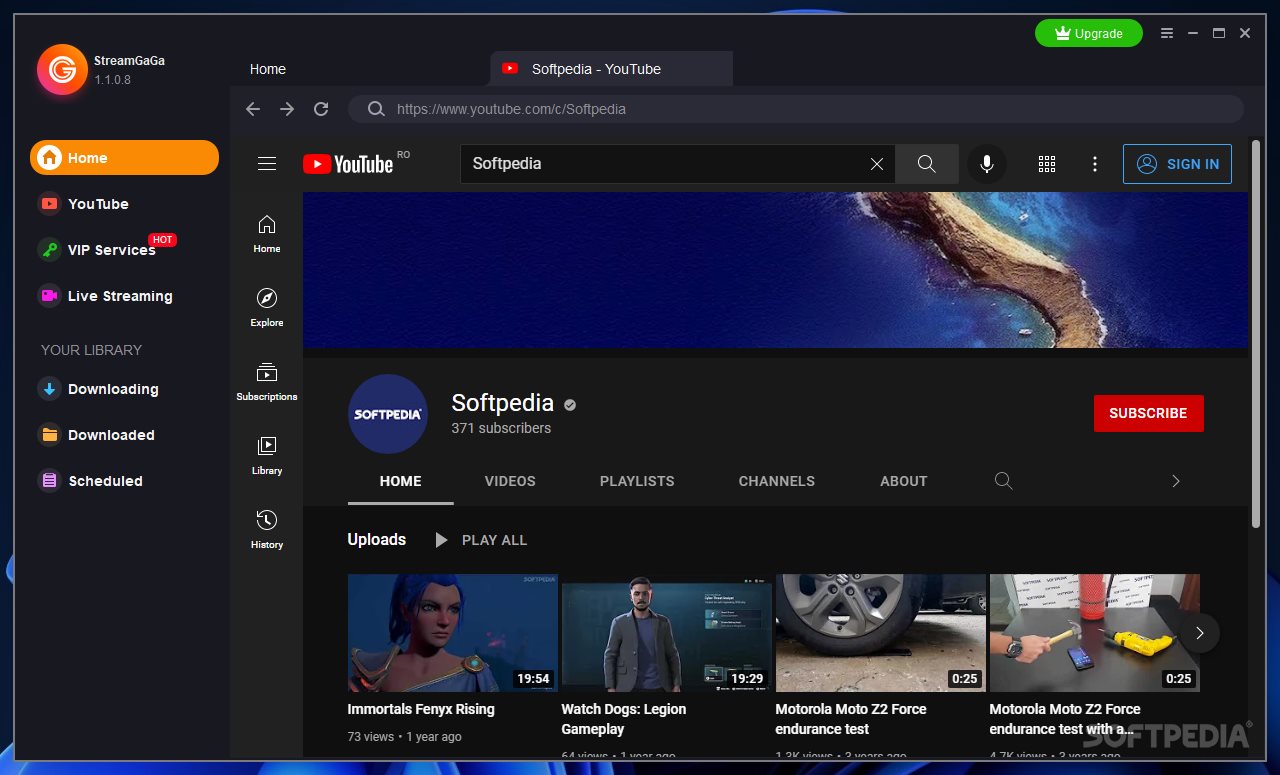Open the Home sidebar item
Screen dimensions: 1280x775
point(124,158)
